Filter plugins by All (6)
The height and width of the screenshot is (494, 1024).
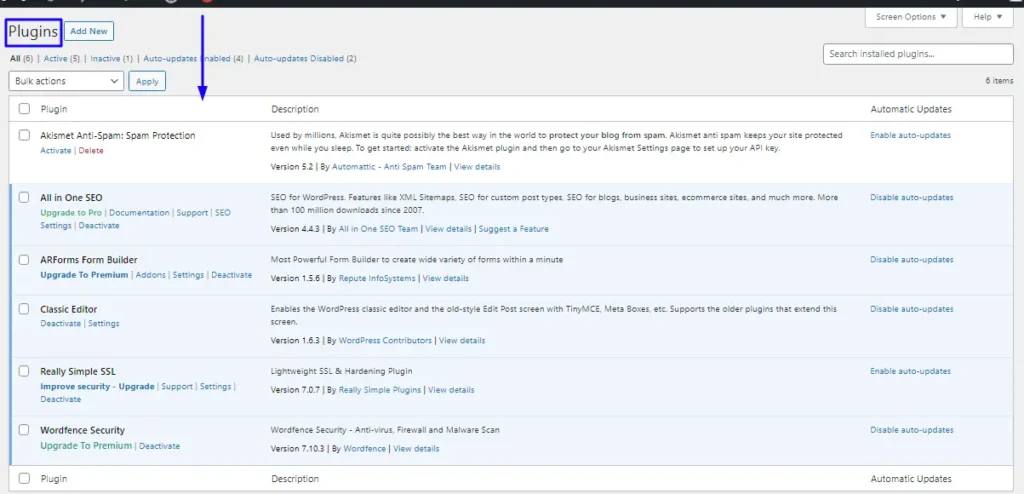coord(22,59)
